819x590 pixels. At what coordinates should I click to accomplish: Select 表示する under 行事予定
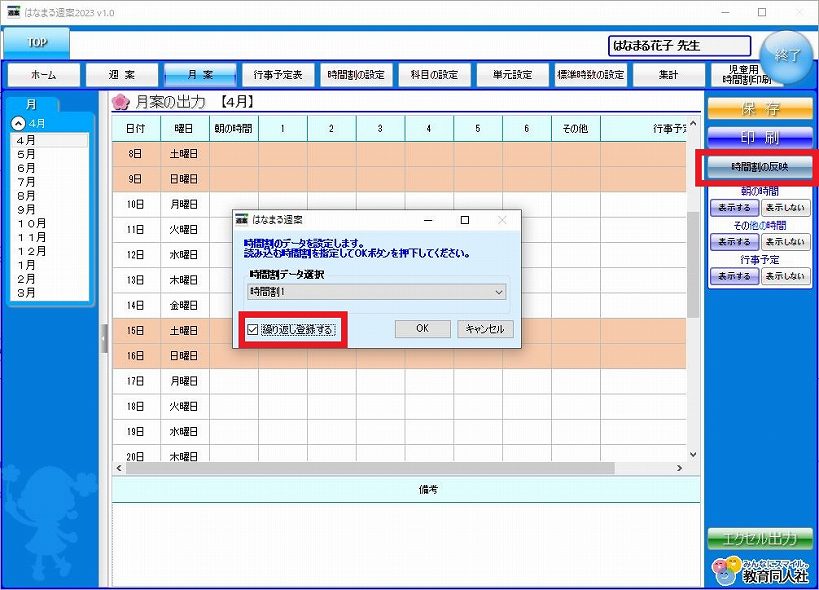(x=734, y=276)
